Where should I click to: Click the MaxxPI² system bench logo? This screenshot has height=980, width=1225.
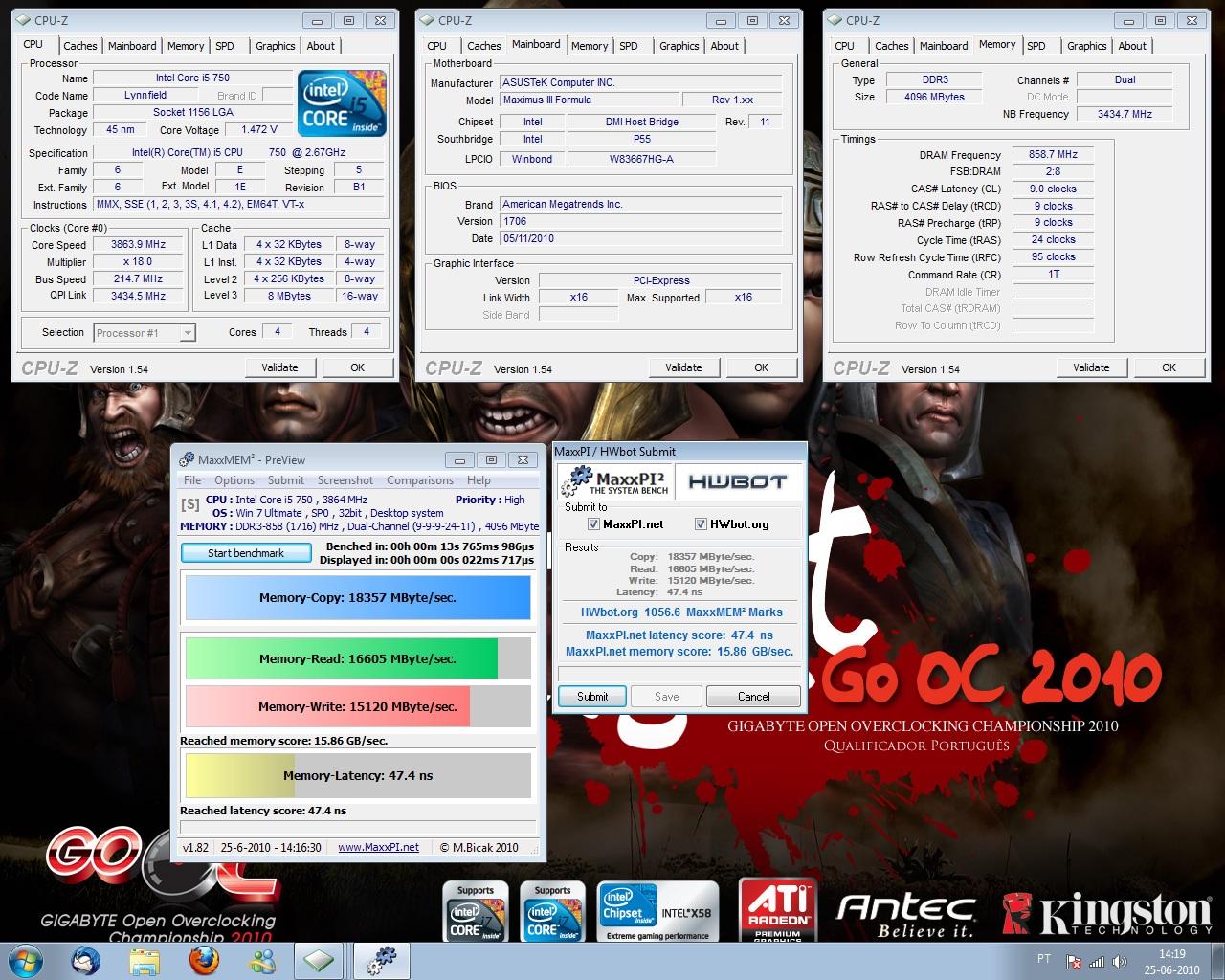click(x=614, y=481)
